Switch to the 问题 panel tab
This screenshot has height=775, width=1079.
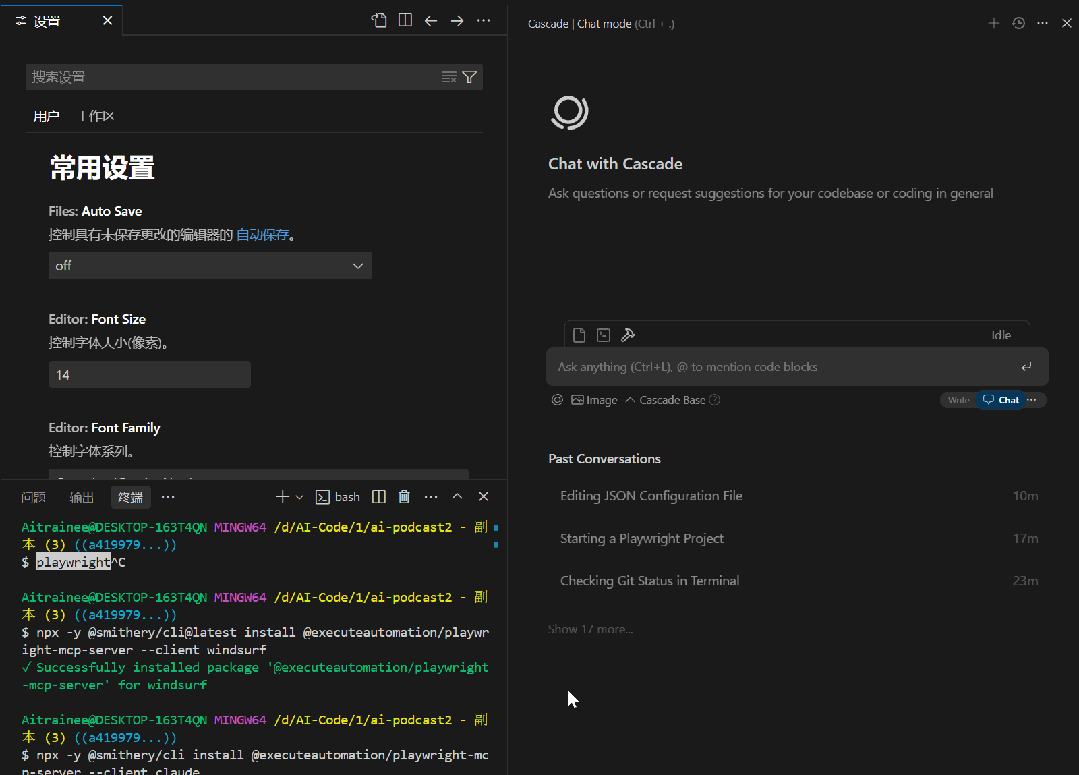(33, 497)
